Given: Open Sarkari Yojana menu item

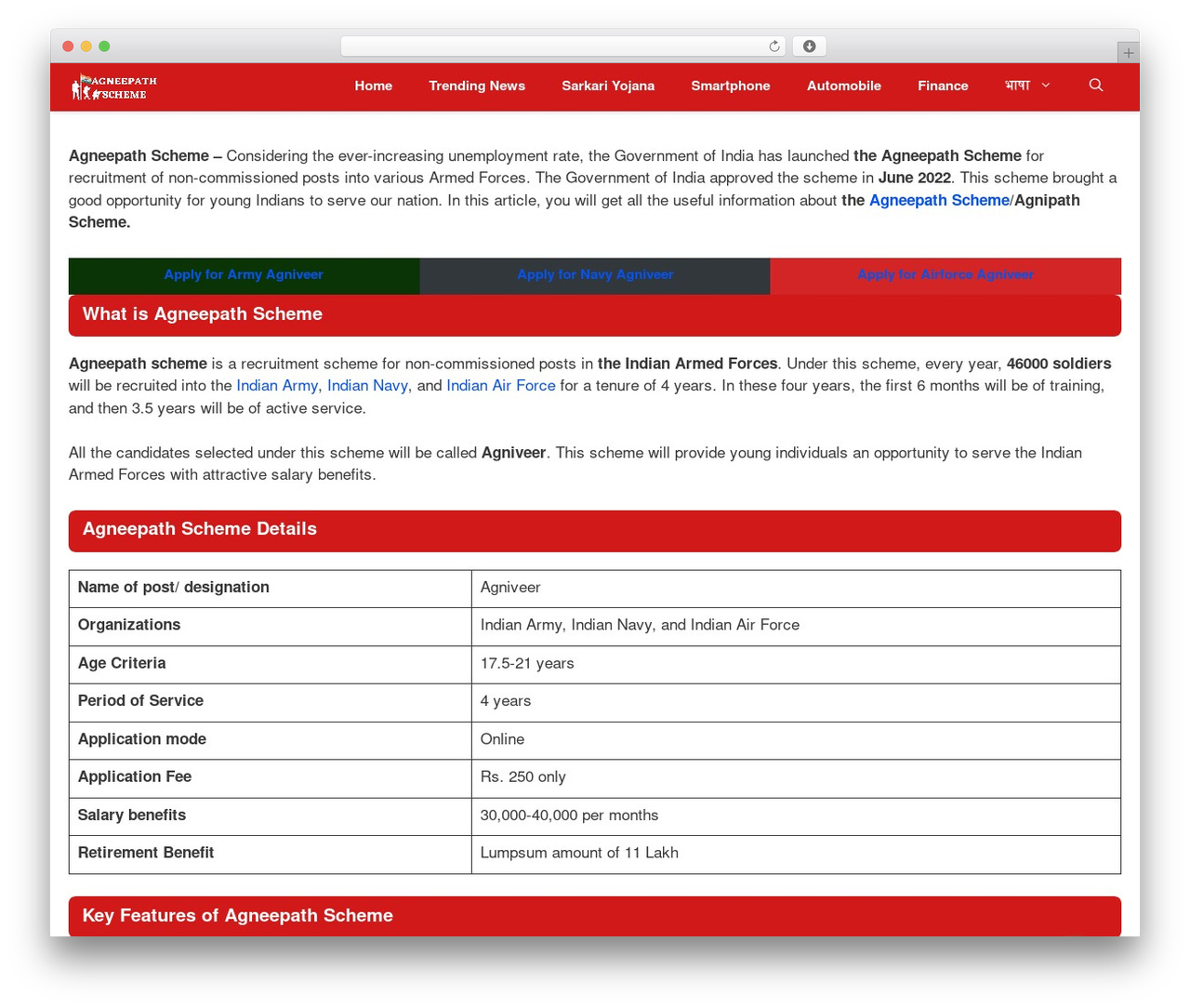Looking at the screenshot, I should tap(608, 86).
